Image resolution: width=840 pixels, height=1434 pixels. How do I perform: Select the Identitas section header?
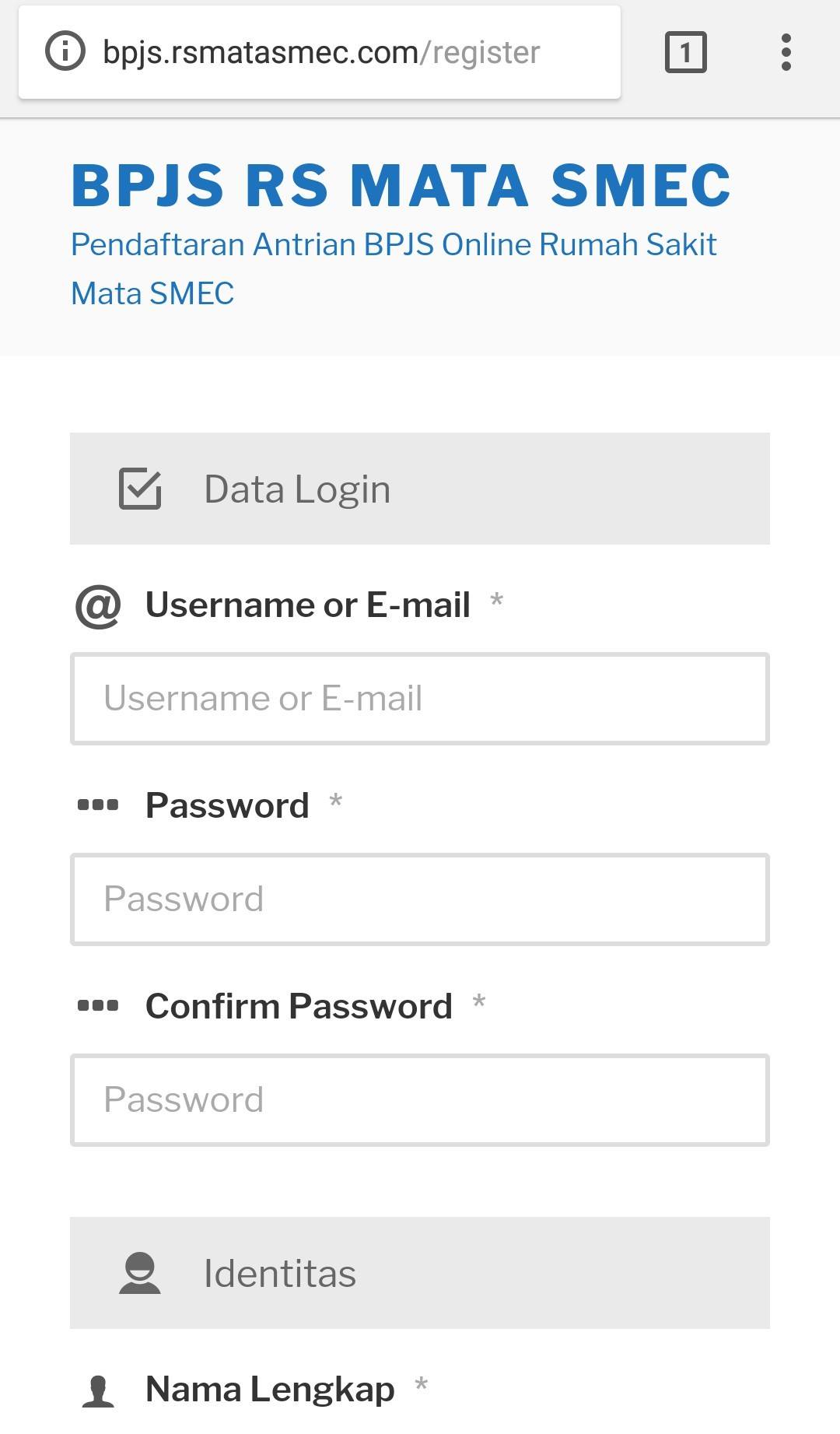coord(420,1273)
